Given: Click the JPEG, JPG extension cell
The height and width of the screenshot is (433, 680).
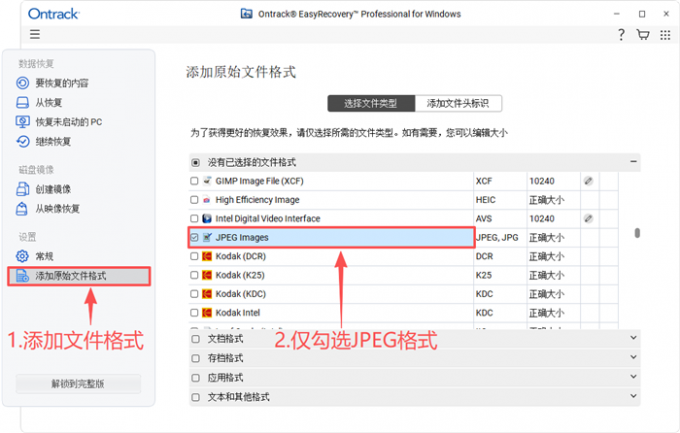Looking at the screenshot, I should (497, 237).
